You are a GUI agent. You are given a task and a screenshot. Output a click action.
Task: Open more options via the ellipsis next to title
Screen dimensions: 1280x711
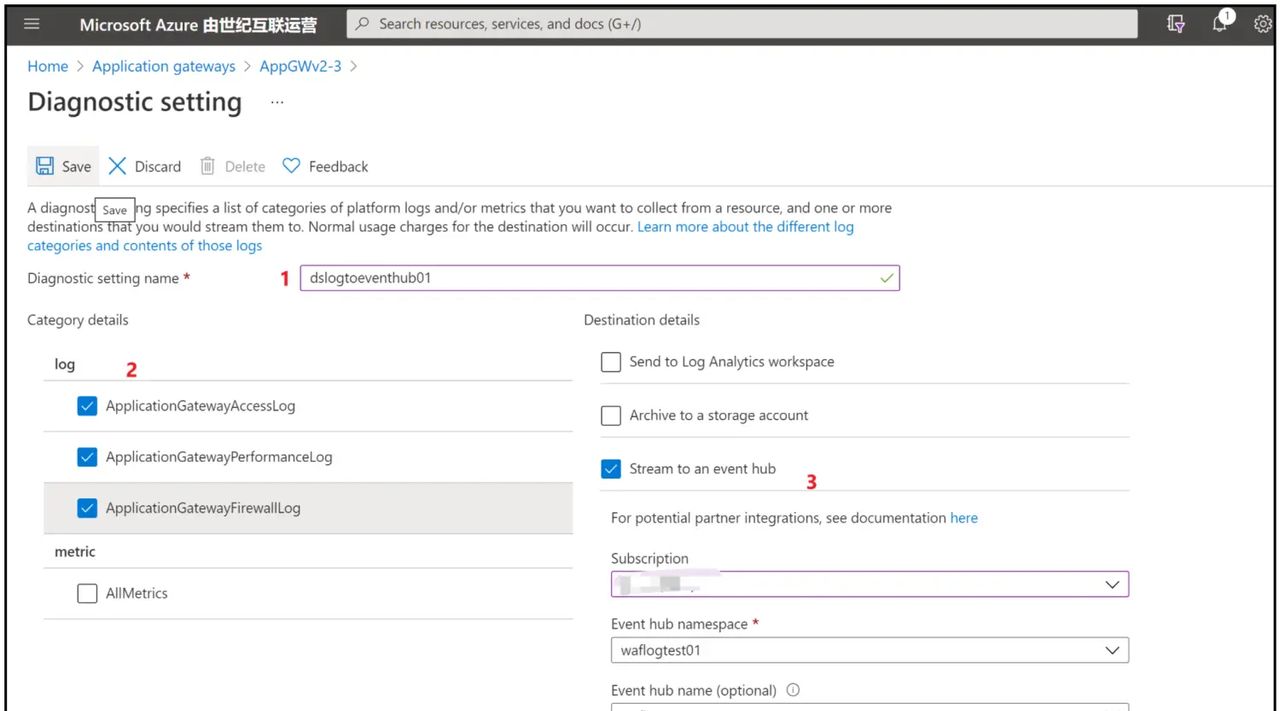pyautogui.click(x=277, y=100)
